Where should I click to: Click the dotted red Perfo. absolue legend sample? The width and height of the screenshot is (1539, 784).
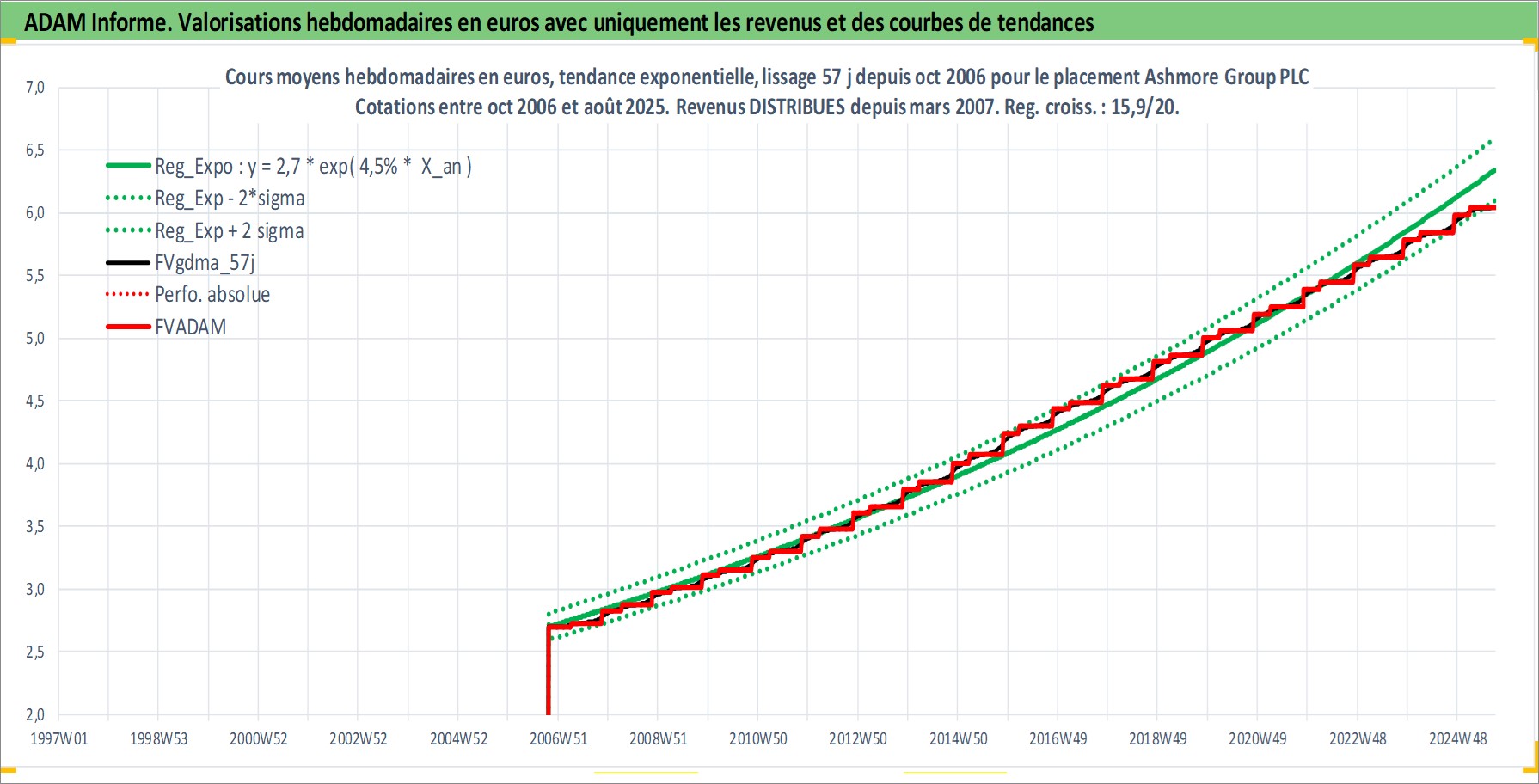[128, 294]
